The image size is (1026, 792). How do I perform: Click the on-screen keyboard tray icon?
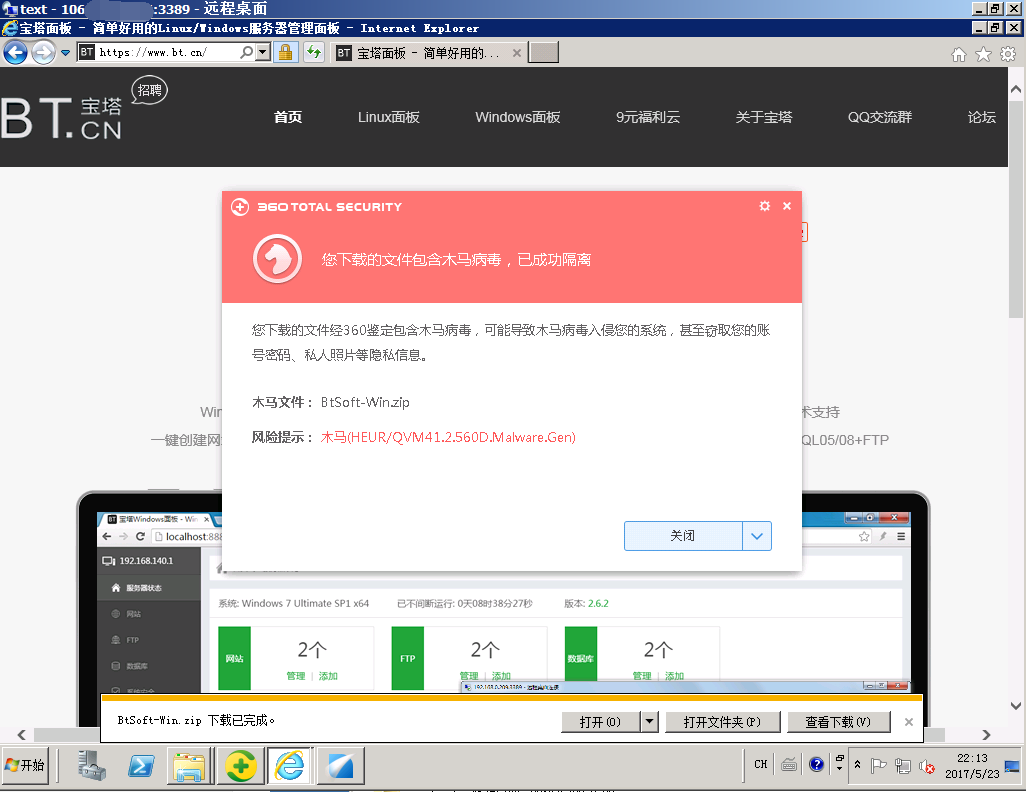tap(789, 765)
